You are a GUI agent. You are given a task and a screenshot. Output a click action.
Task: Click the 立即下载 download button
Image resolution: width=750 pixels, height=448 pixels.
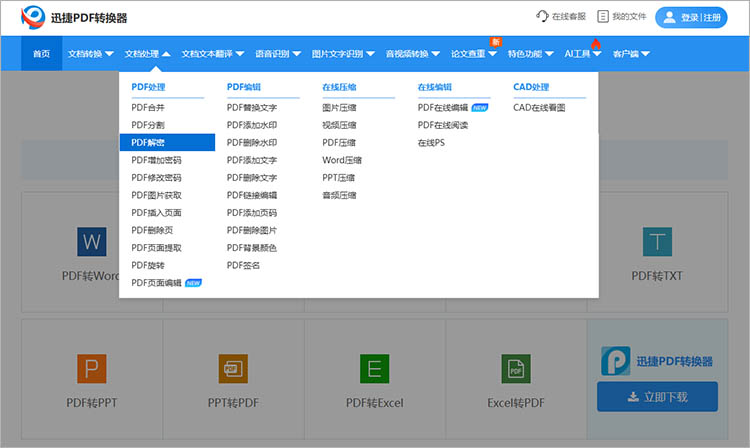coord(657,396)
